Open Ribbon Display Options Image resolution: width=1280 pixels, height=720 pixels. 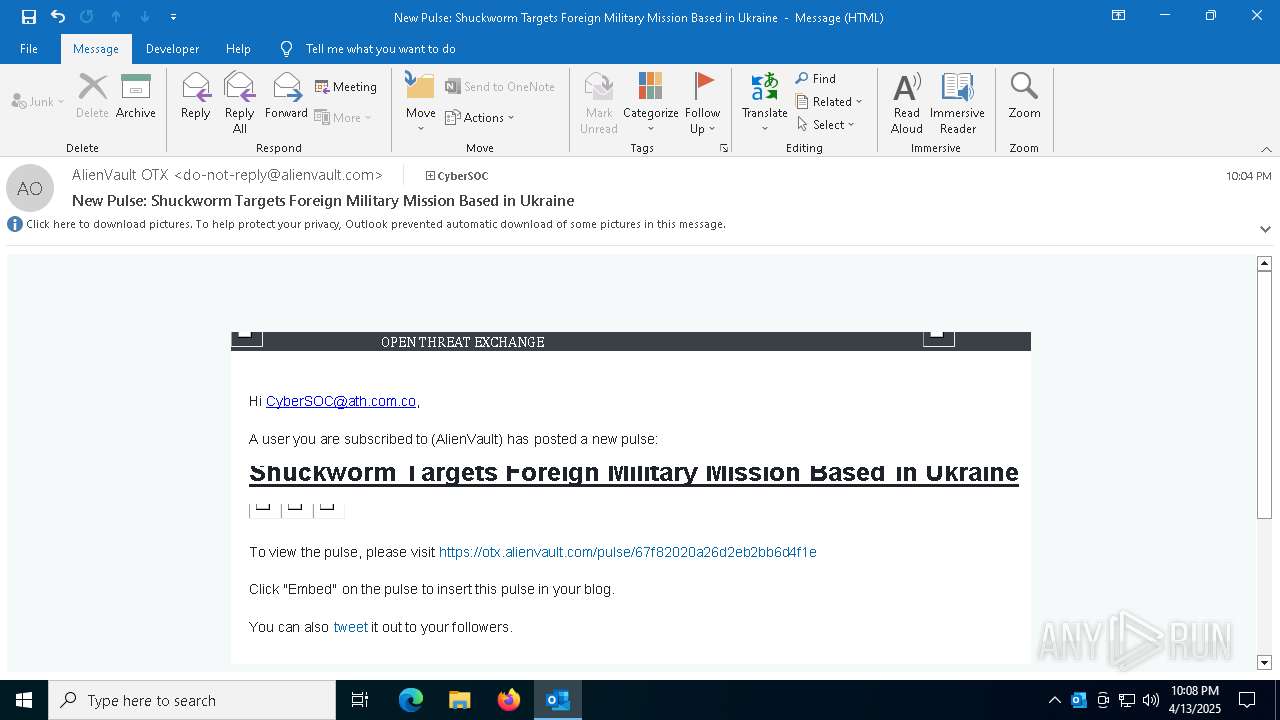pos(1118,16)
